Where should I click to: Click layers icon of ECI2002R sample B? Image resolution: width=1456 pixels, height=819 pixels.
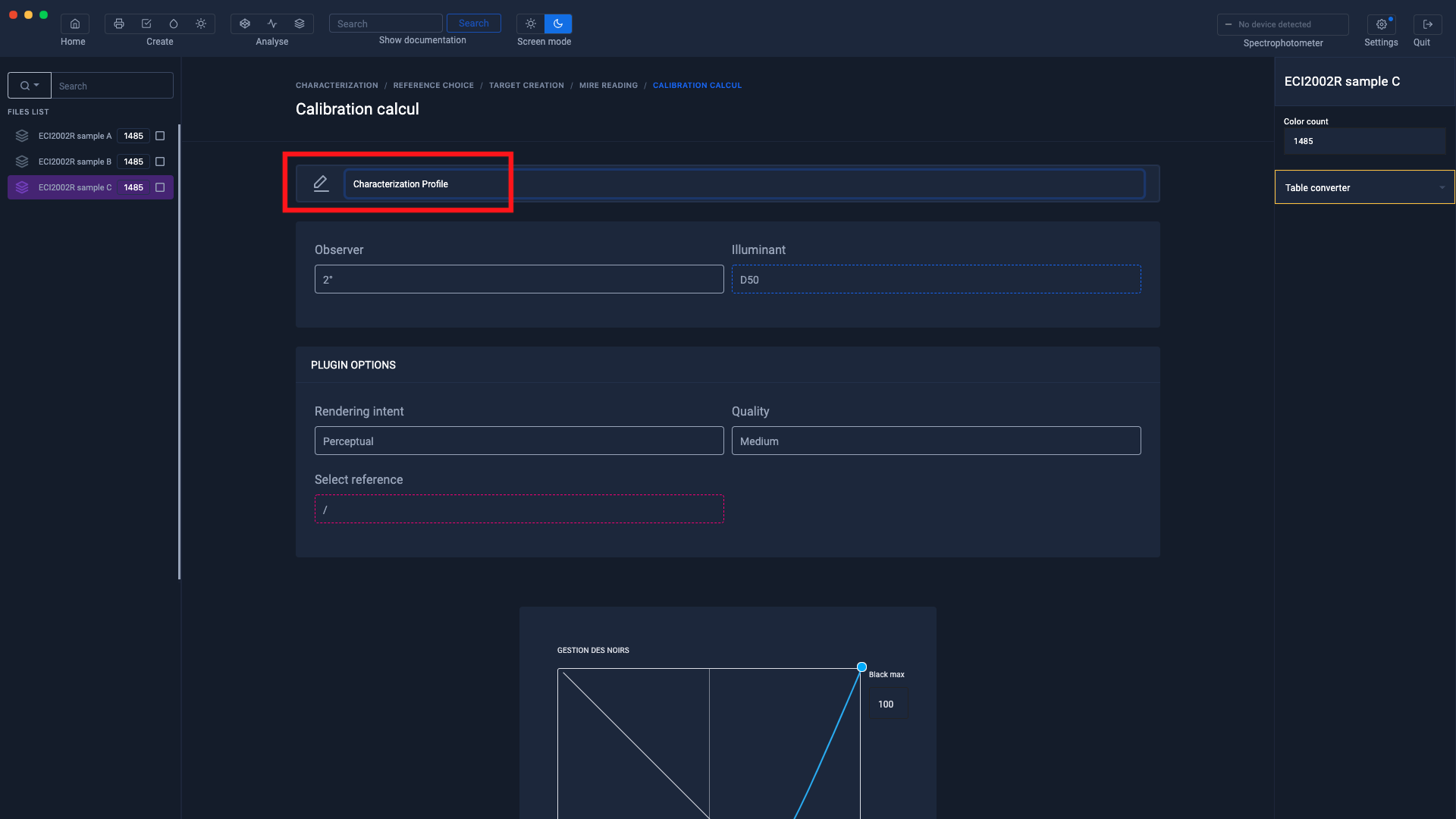coord(22,162)
